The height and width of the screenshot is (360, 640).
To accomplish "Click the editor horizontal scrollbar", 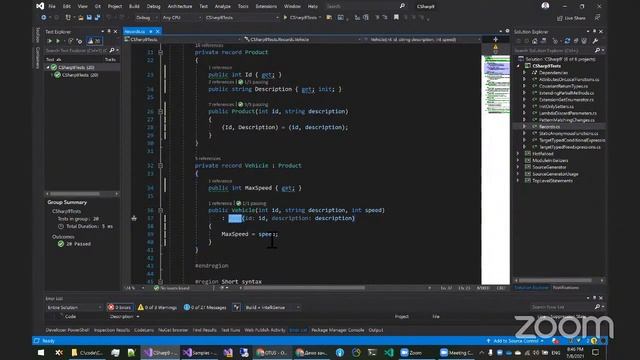I will coord(304,288).
